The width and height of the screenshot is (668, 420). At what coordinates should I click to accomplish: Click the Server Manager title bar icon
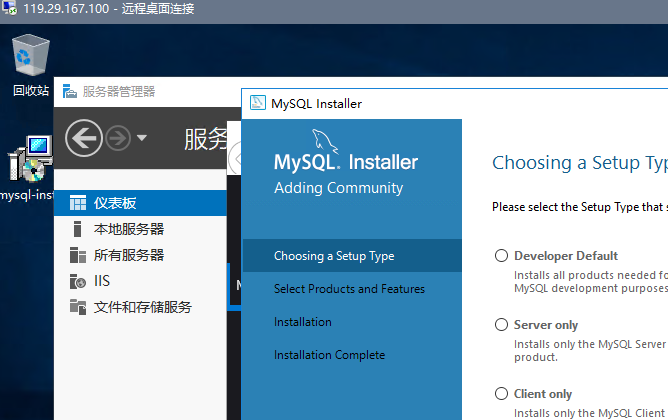tap(69, 91)
